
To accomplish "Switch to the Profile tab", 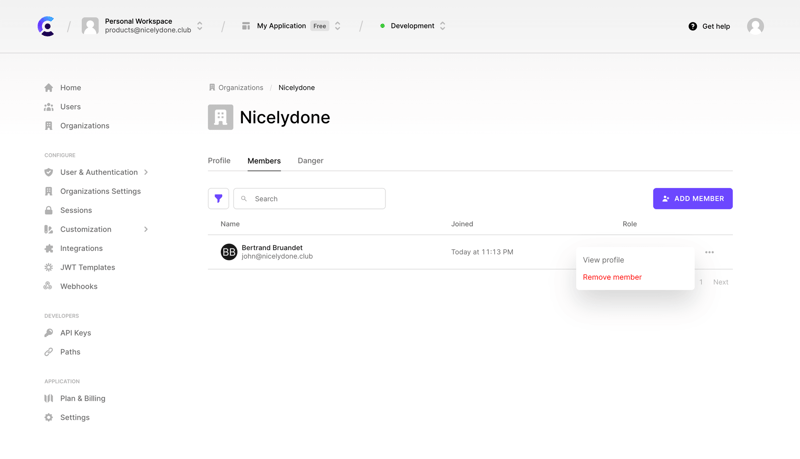I will tap(219, 161).
